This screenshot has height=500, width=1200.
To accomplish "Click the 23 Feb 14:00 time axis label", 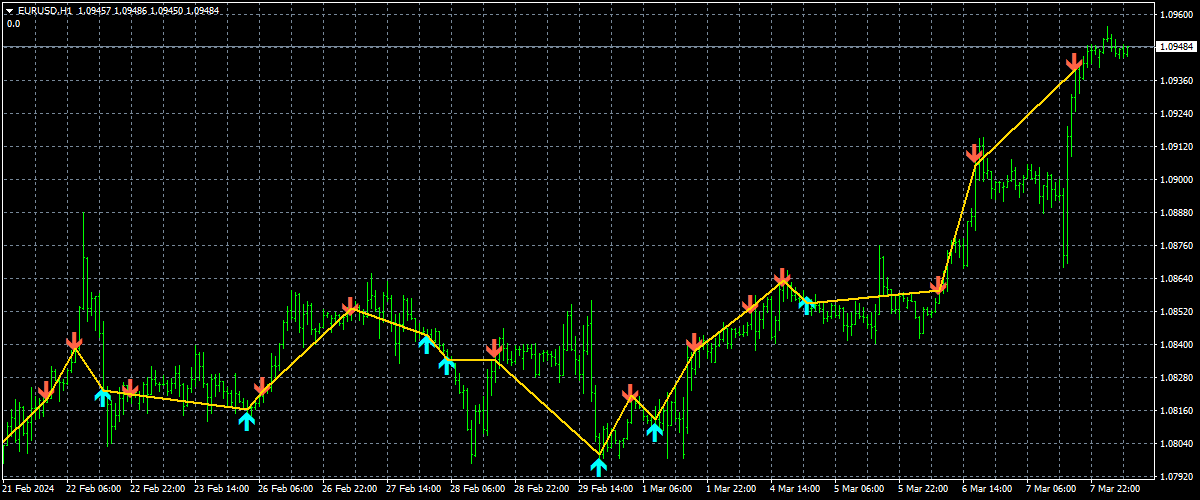I will tap(220, 490).
